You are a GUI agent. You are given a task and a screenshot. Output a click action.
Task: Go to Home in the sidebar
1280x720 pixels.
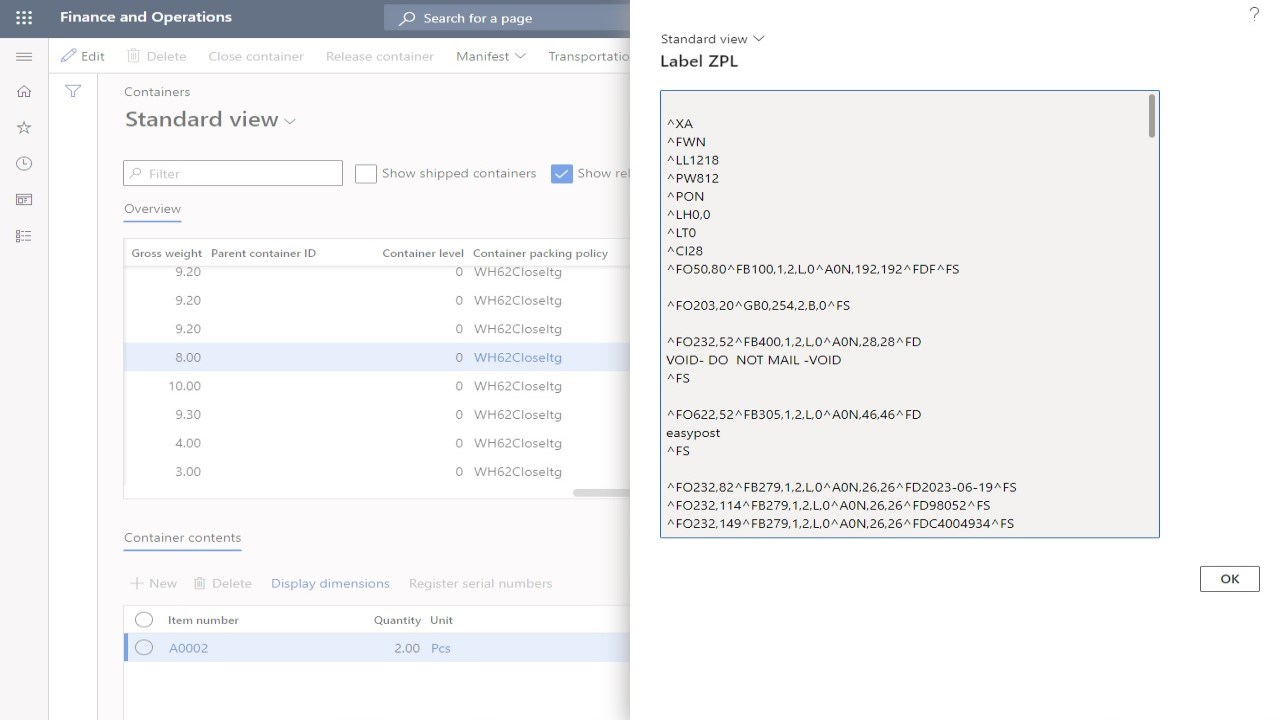click(24, 91)
